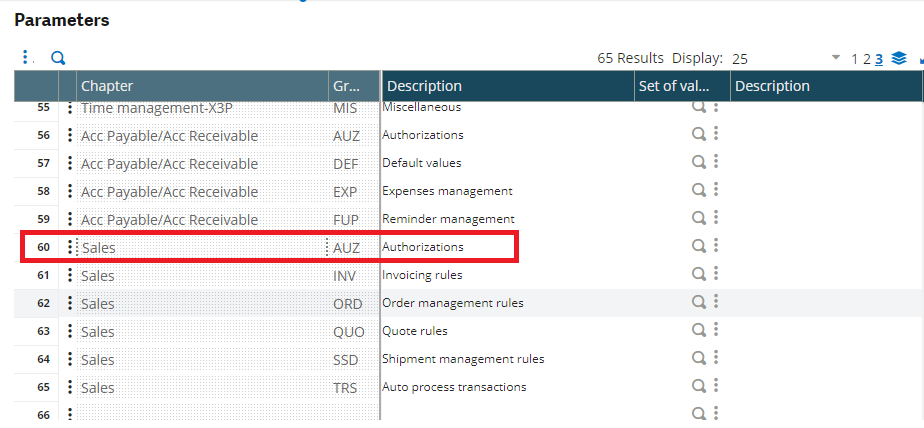Click magnifier in Shipment management rules row
The width and height of the screenshot is (924, 428).
click(x=699, y=358)
